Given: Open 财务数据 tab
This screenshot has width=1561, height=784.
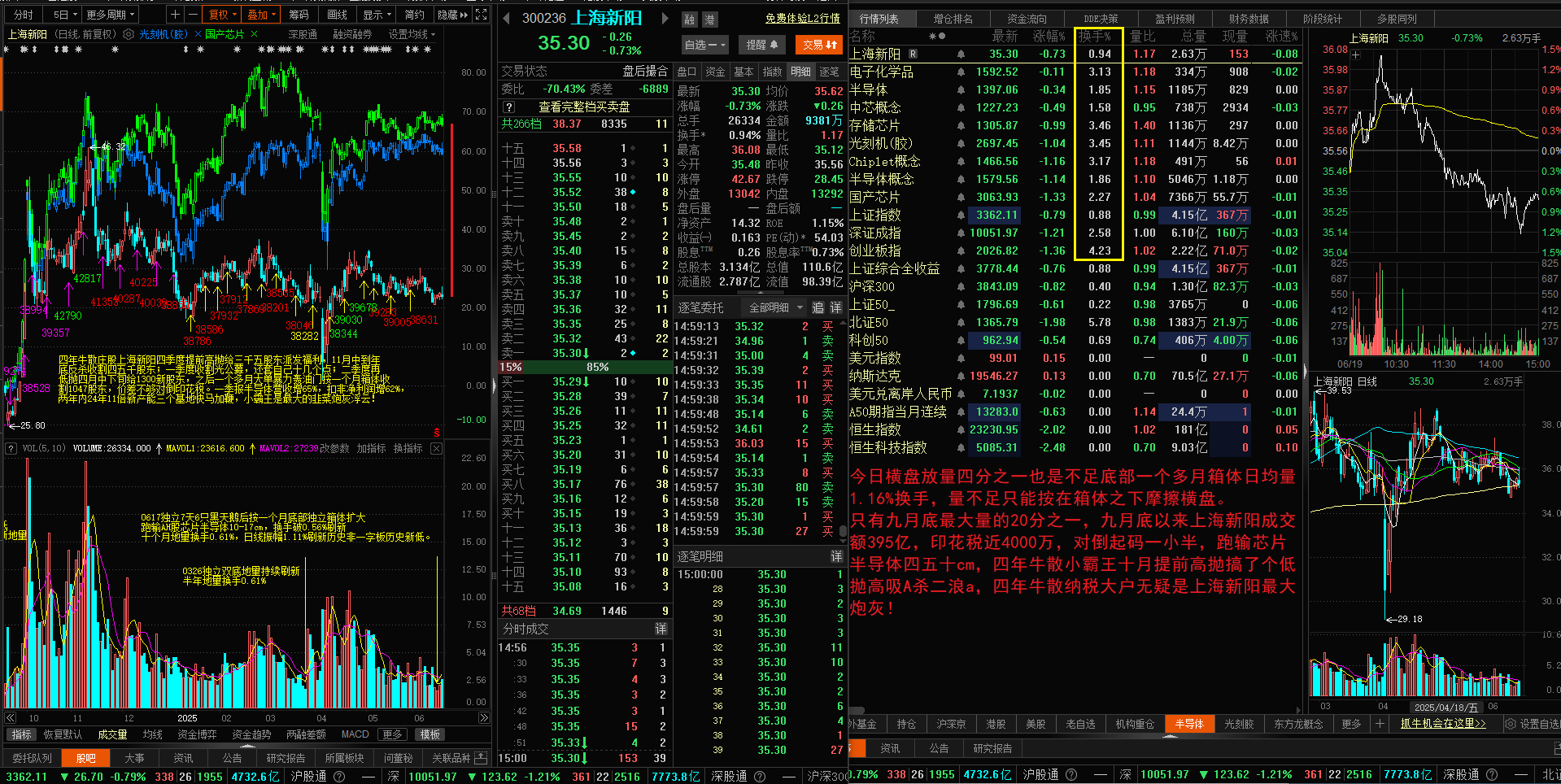Looking at the screenshot, I should pos(1249,19).
